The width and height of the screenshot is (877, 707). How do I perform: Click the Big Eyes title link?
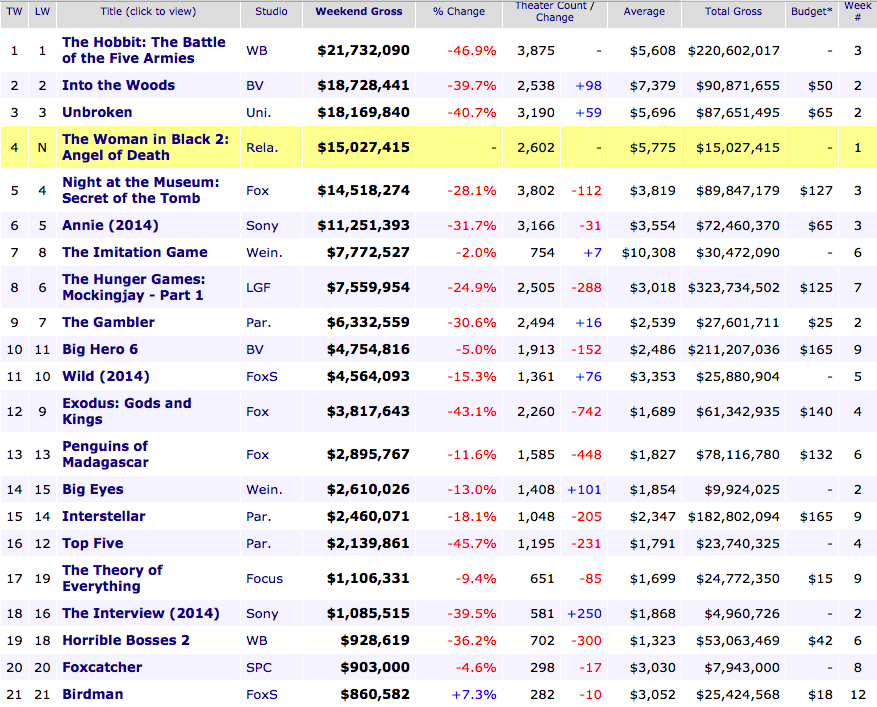[93, 489]
